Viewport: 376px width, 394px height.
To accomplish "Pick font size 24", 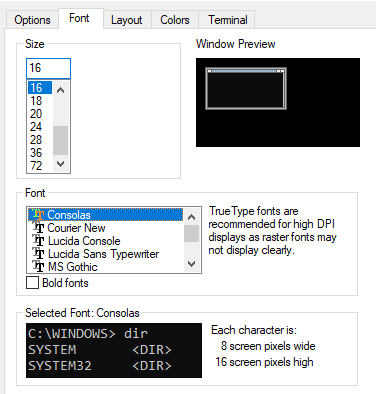I will pyautogui.click(x=40, y=127).
